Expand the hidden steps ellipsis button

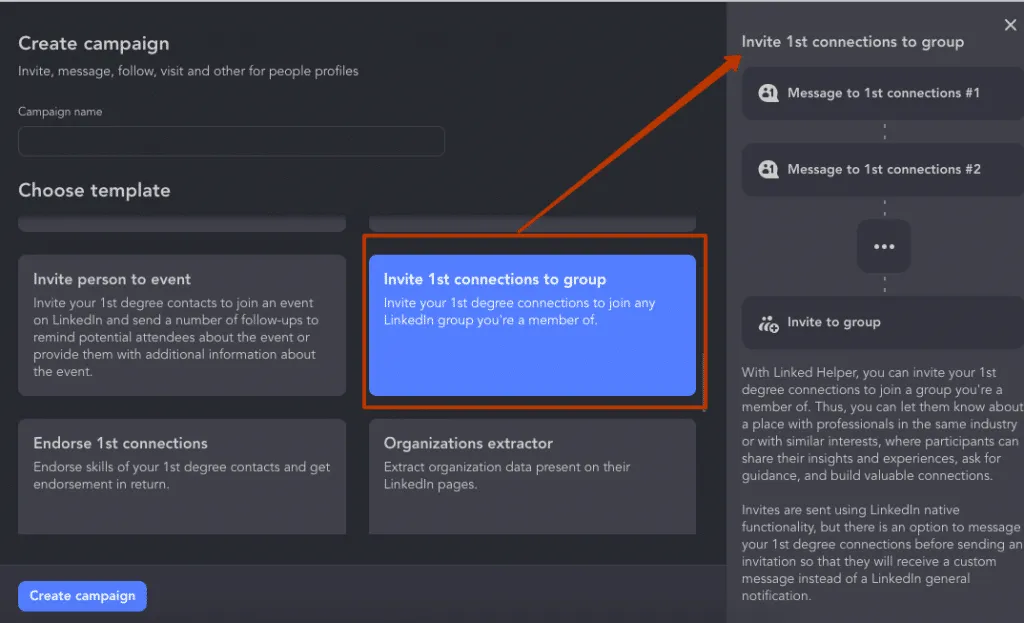[884, 246]
